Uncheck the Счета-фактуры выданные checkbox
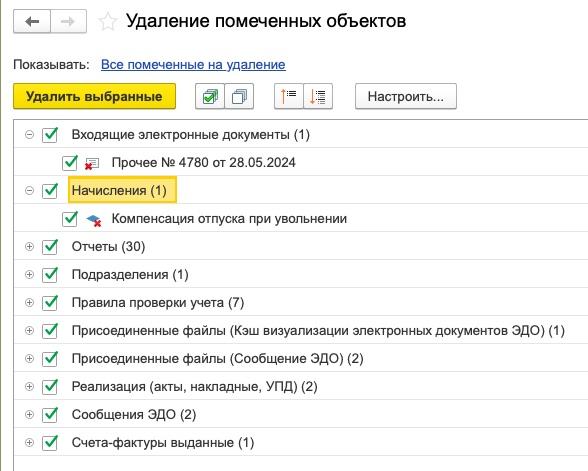Screen dimensions: 588x471 pyautogui.click(x=50, y=442)
